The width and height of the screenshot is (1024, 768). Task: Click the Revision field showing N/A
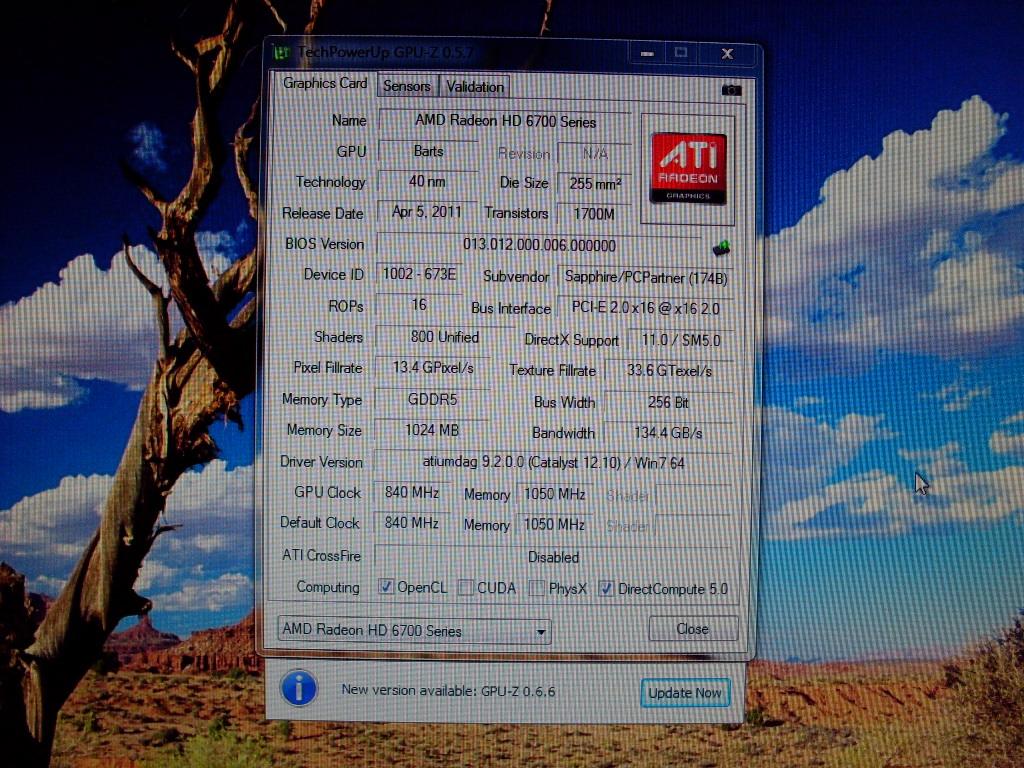pyautogui.click(x=595, y=154)
